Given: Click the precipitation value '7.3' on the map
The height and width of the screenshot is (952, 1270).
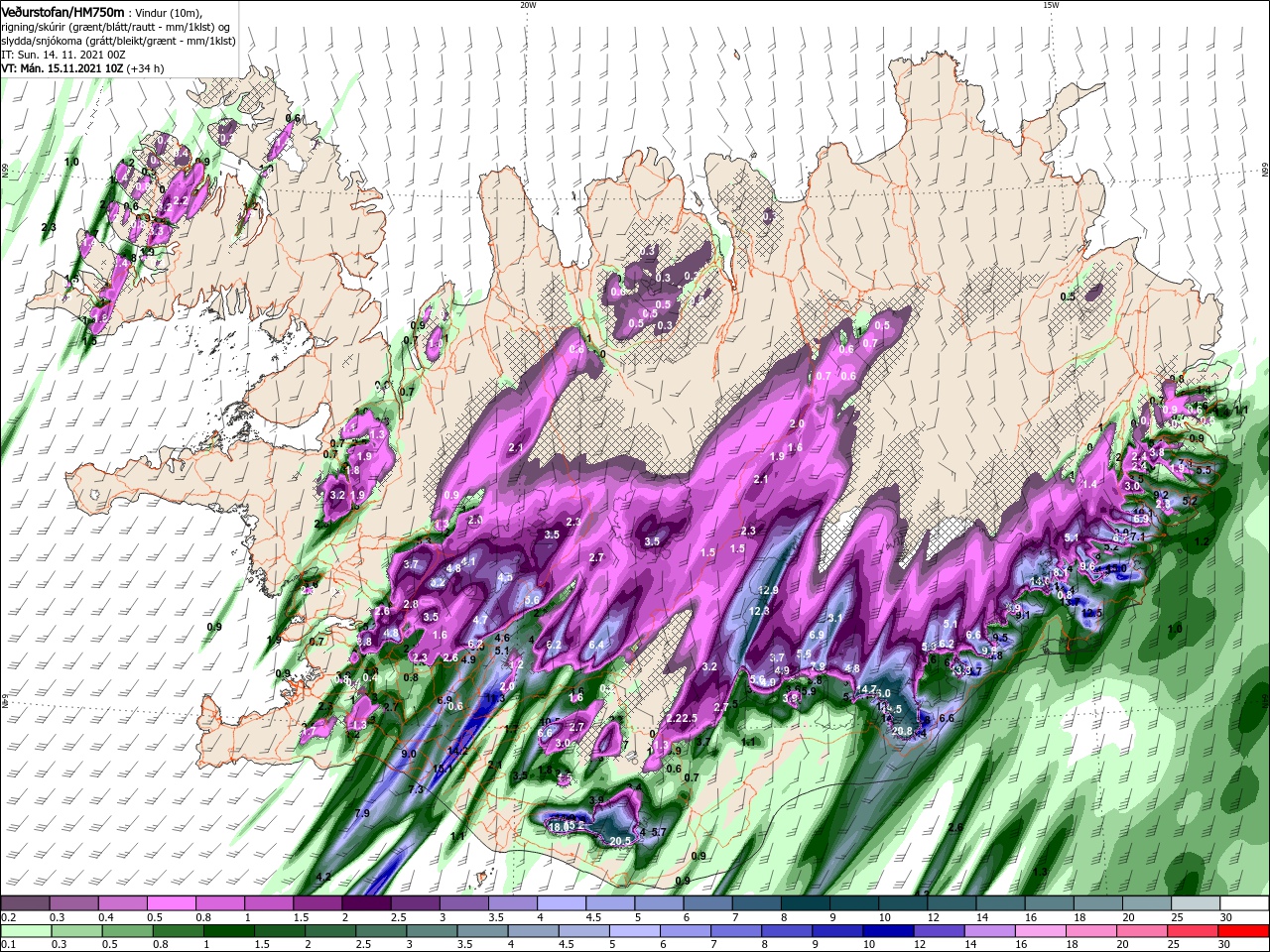Looking at the screenshot, I should (x=416, y=789).
